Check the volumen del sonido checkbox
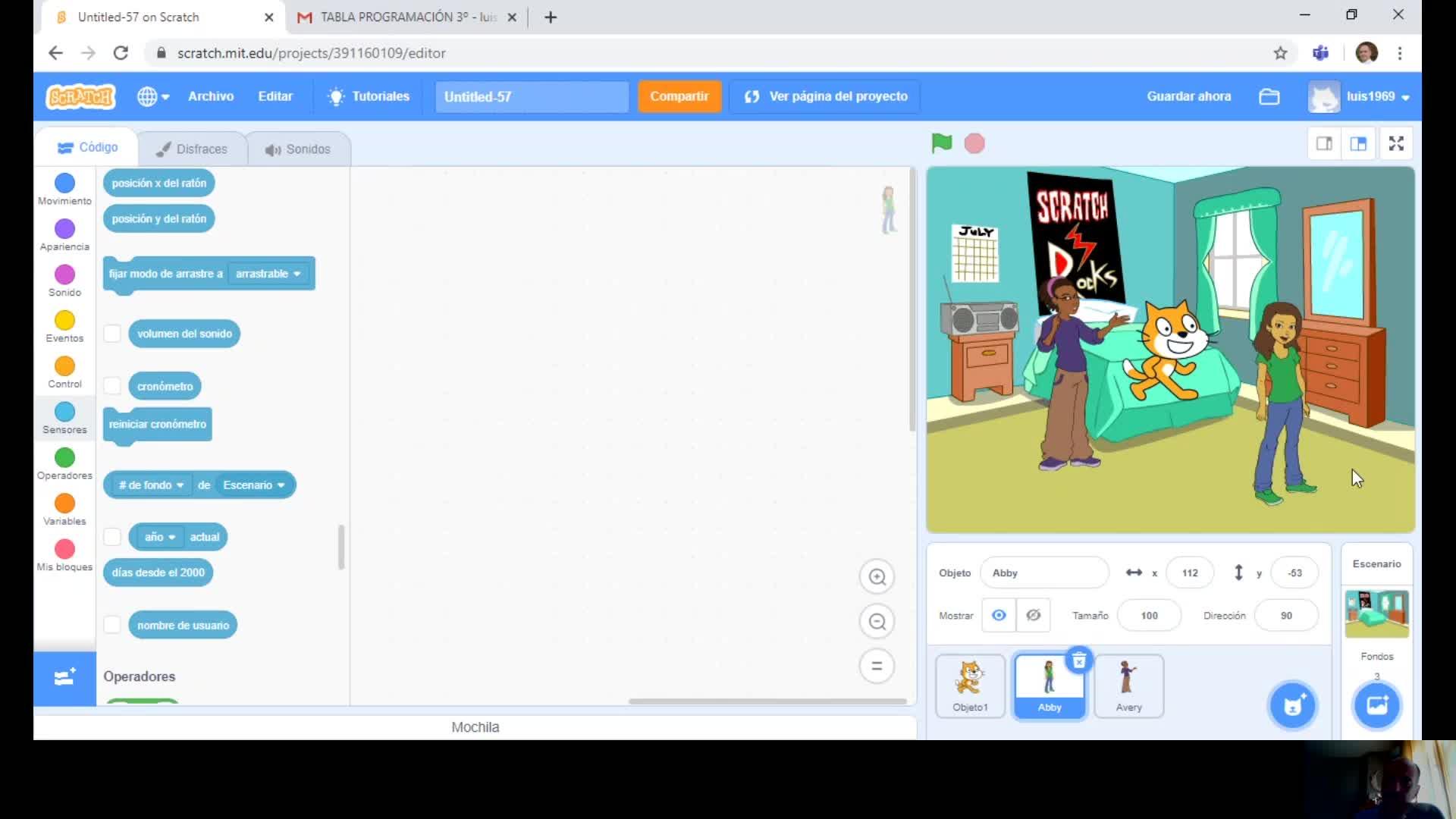Screen dimensions: 1456x819 pyautogui.click(x=112, y=334)
